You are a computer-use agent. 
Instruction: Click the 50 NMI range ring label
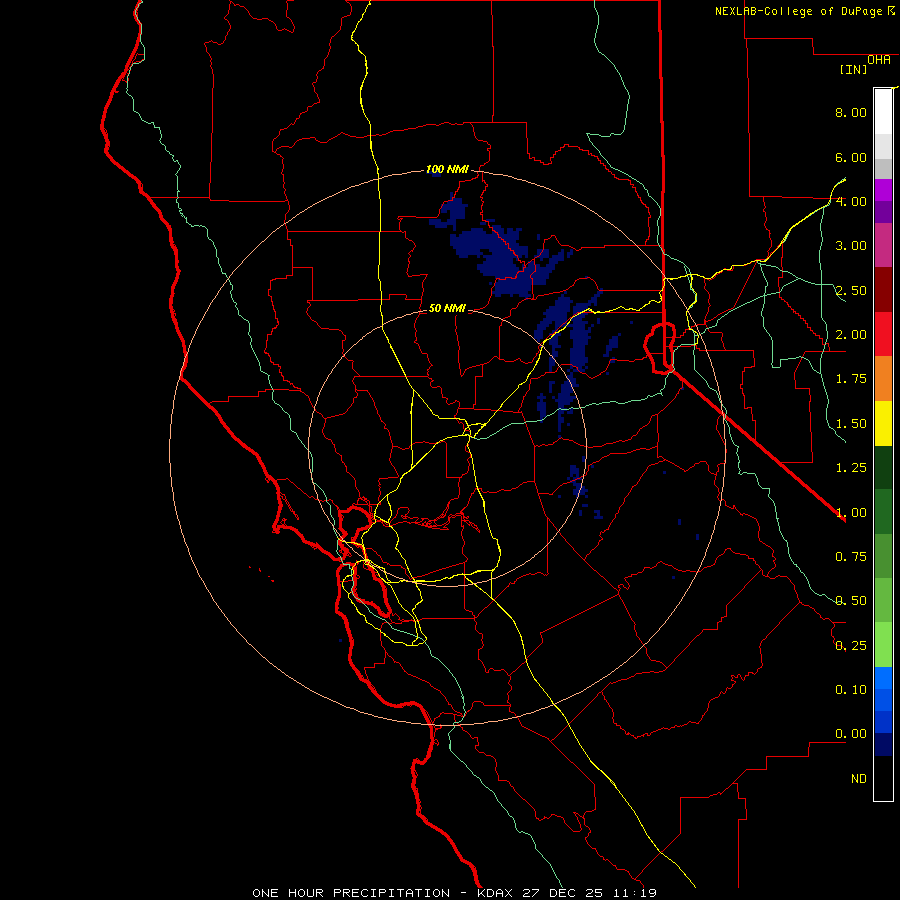447,308
